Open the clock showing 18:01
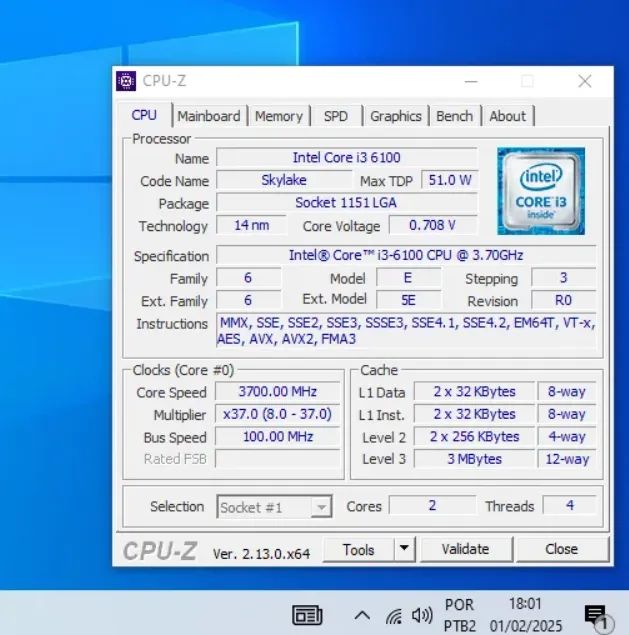The width and height of the screenshot is (629, 635). click(x=525, y=616)
